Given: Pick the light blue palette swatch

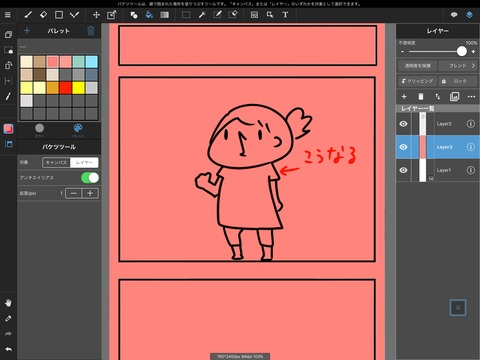Looking at the screenshot, I should (92, 62).
